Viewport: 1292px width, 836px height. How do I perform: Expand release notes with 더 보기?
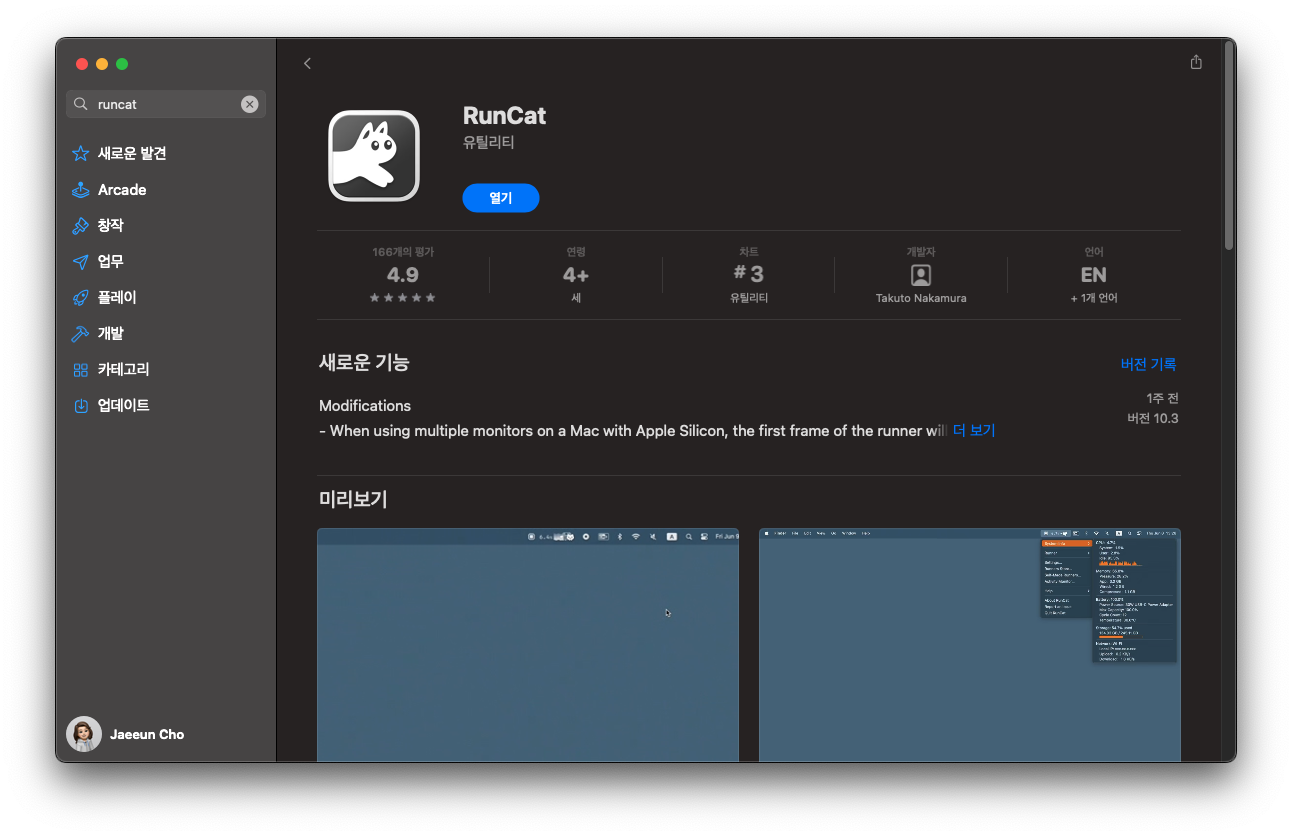(974, 431)
